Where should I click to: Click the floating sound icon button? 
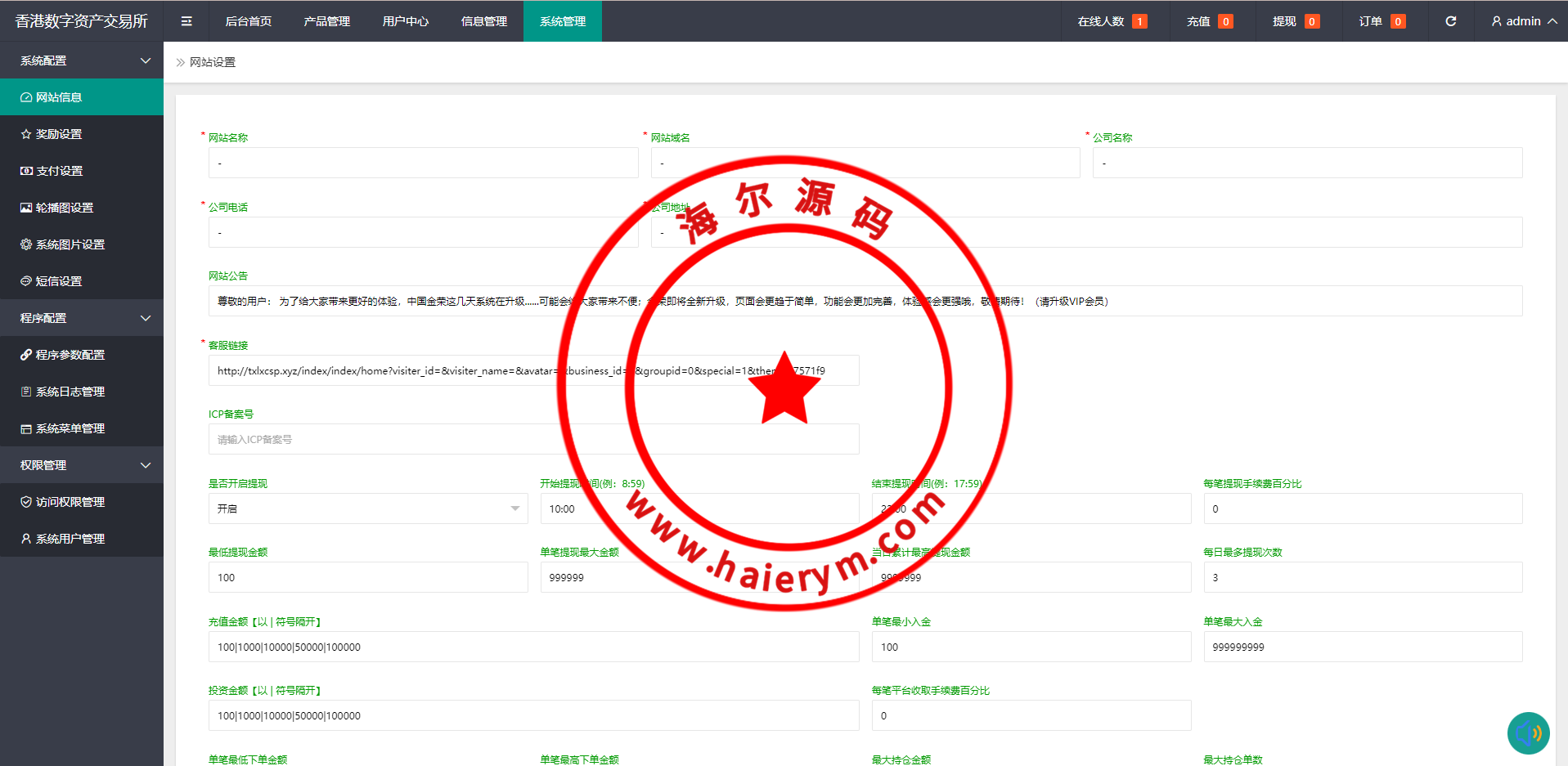tap(1528, 732)
